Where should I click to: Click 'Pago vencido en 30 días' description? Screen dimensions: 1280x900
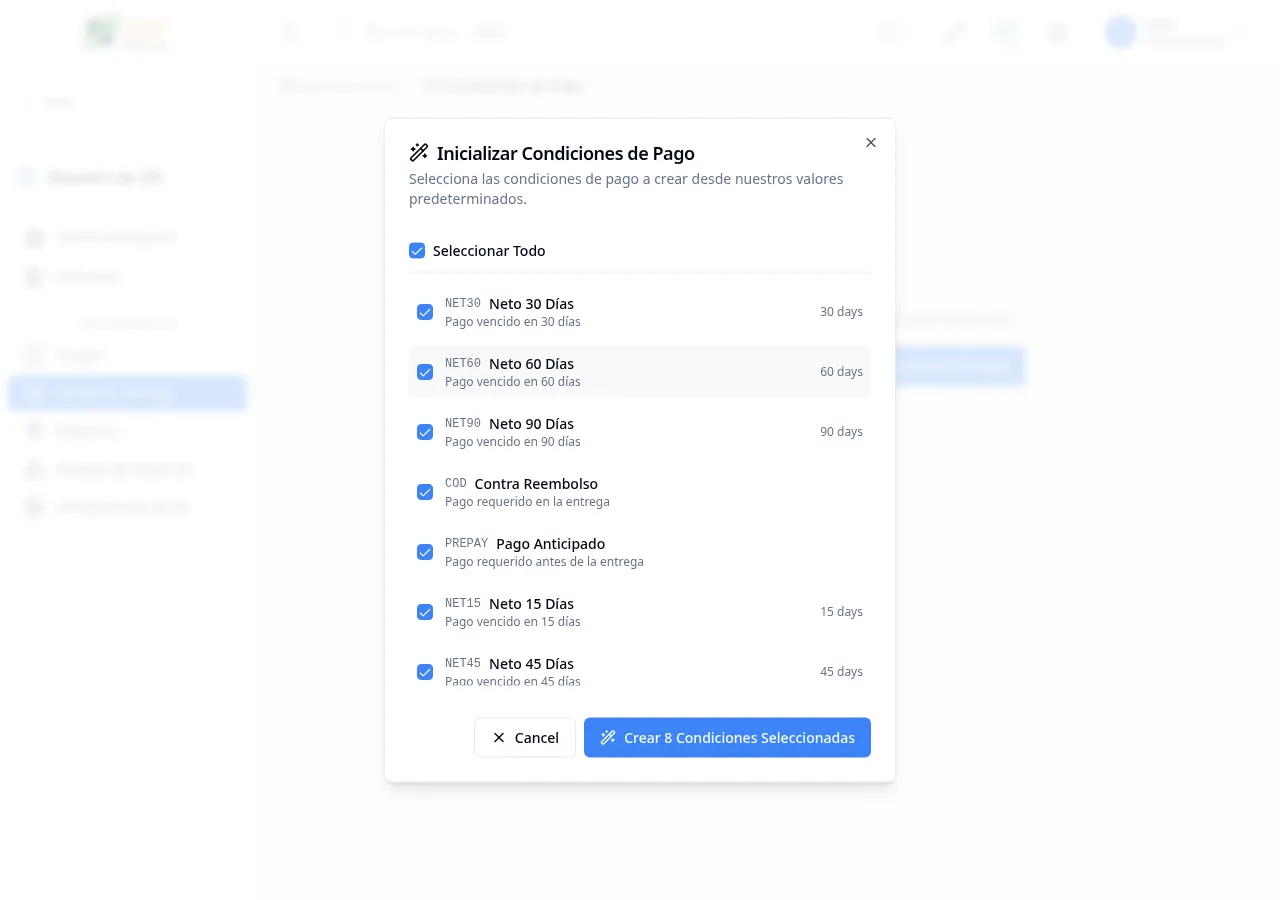coord(513,322)
